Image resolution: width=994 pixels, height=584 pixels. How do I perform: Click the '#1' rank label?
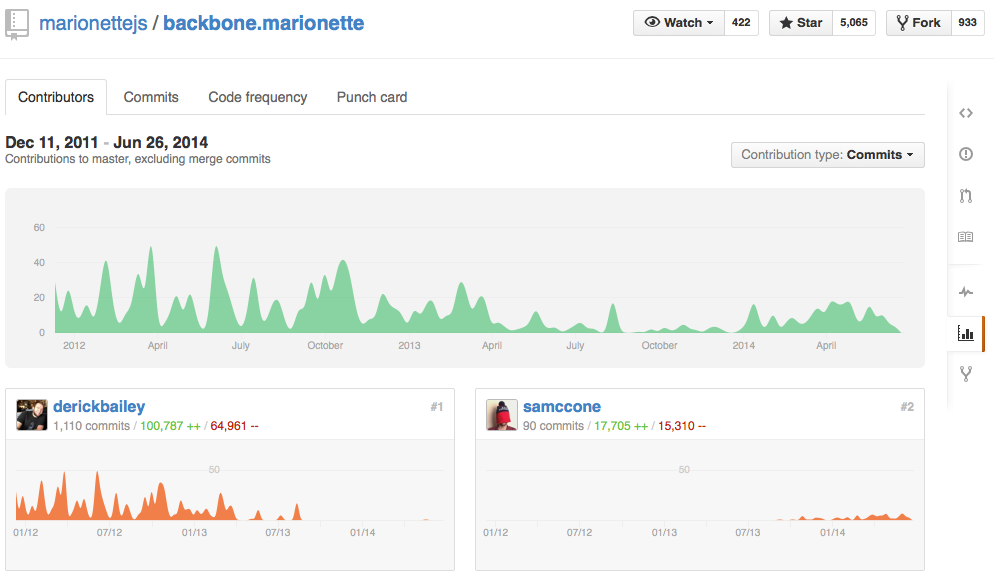point(437,407)
